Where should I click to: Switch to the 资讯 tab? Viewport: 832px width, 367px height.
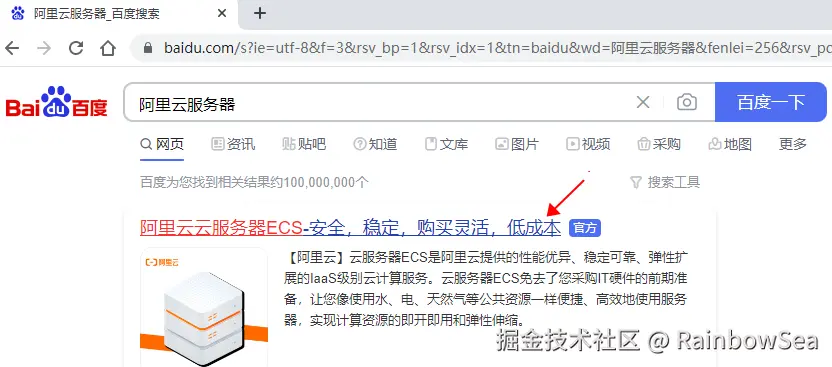click(233, 144)
